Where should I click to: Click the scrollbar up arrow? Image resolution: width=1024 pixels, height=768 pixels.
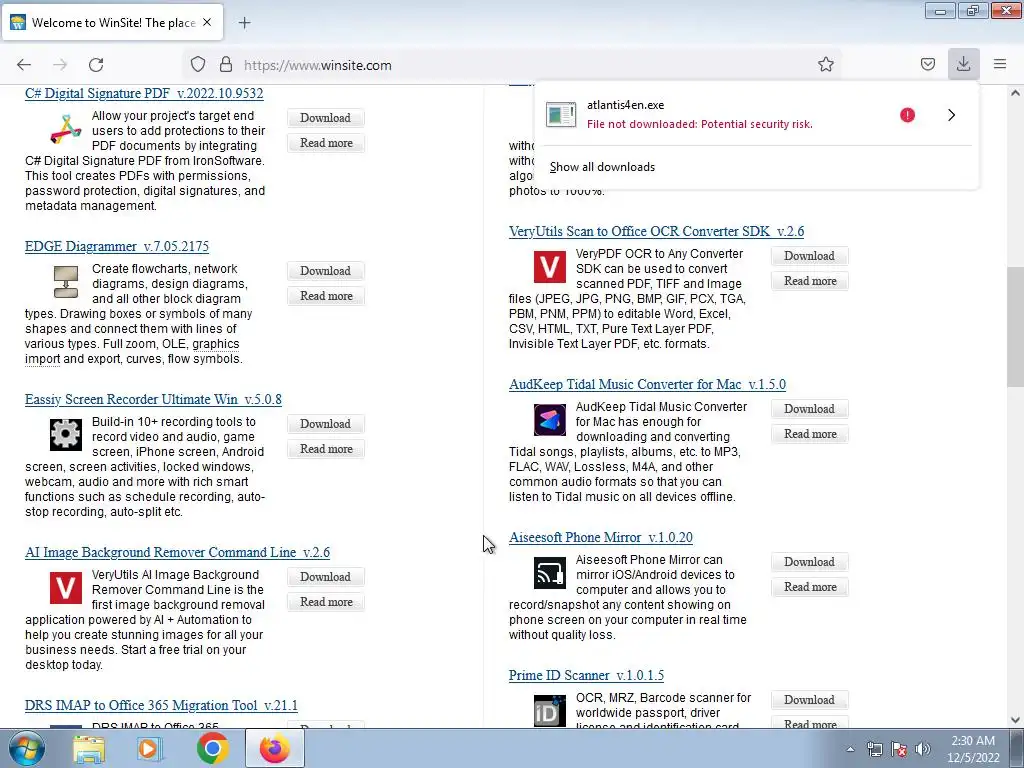1015,93
